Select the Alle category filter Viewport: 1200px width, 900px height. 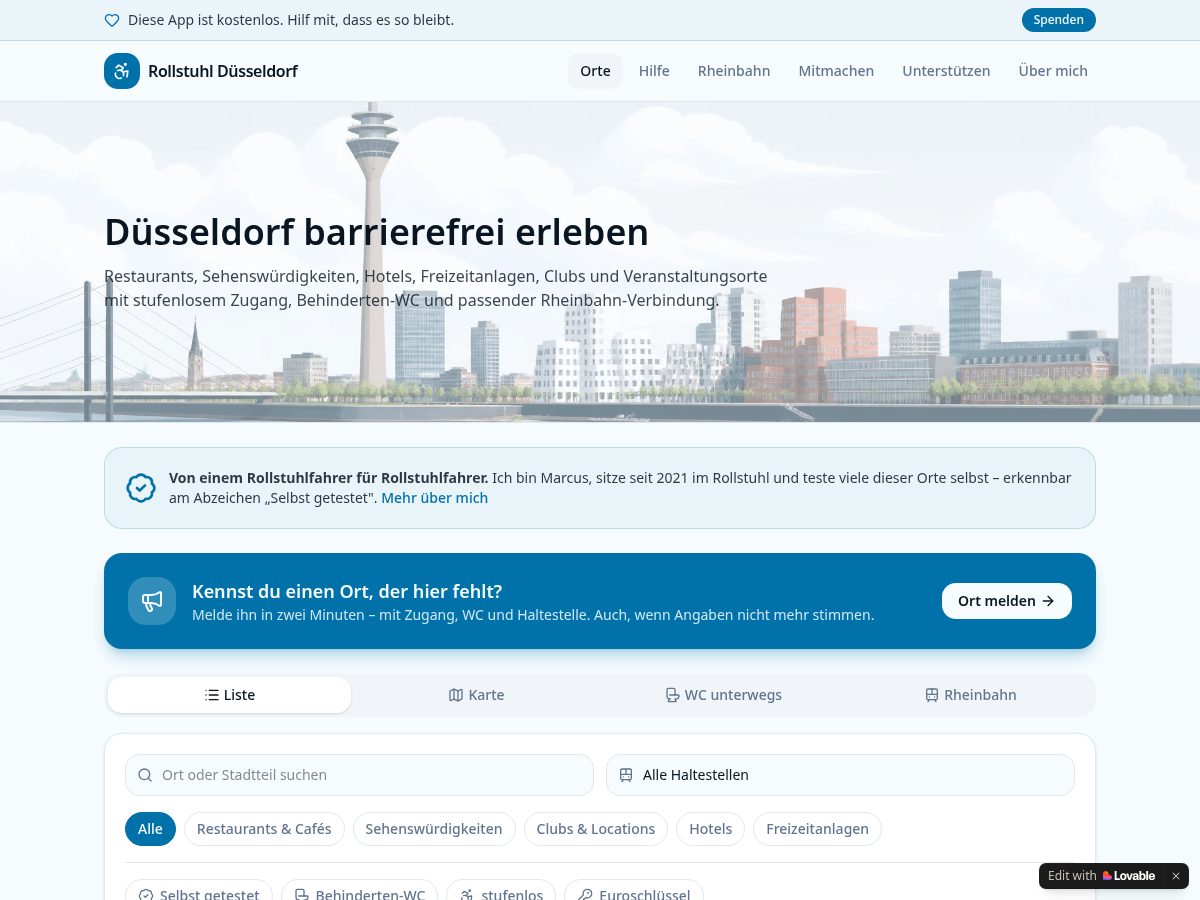coord(150,829)
